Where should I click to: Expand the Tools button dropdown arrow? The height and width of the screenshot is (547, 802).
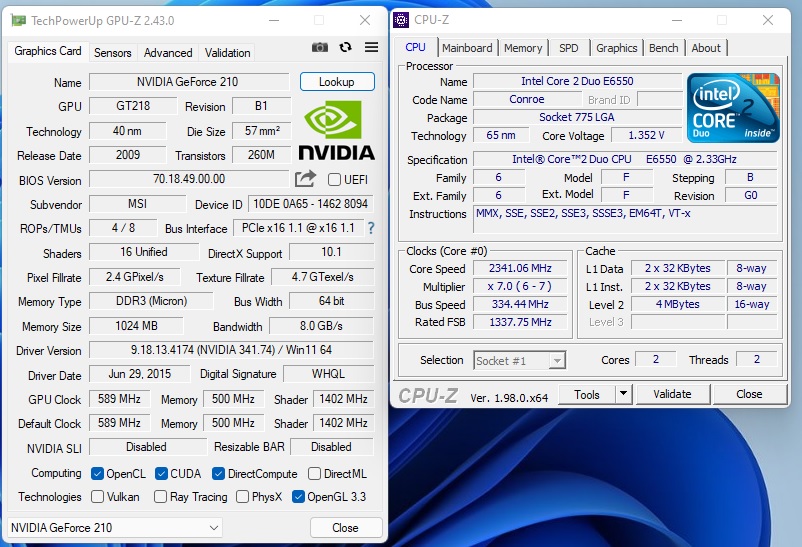pyautogui.click(x=623, y=394)
